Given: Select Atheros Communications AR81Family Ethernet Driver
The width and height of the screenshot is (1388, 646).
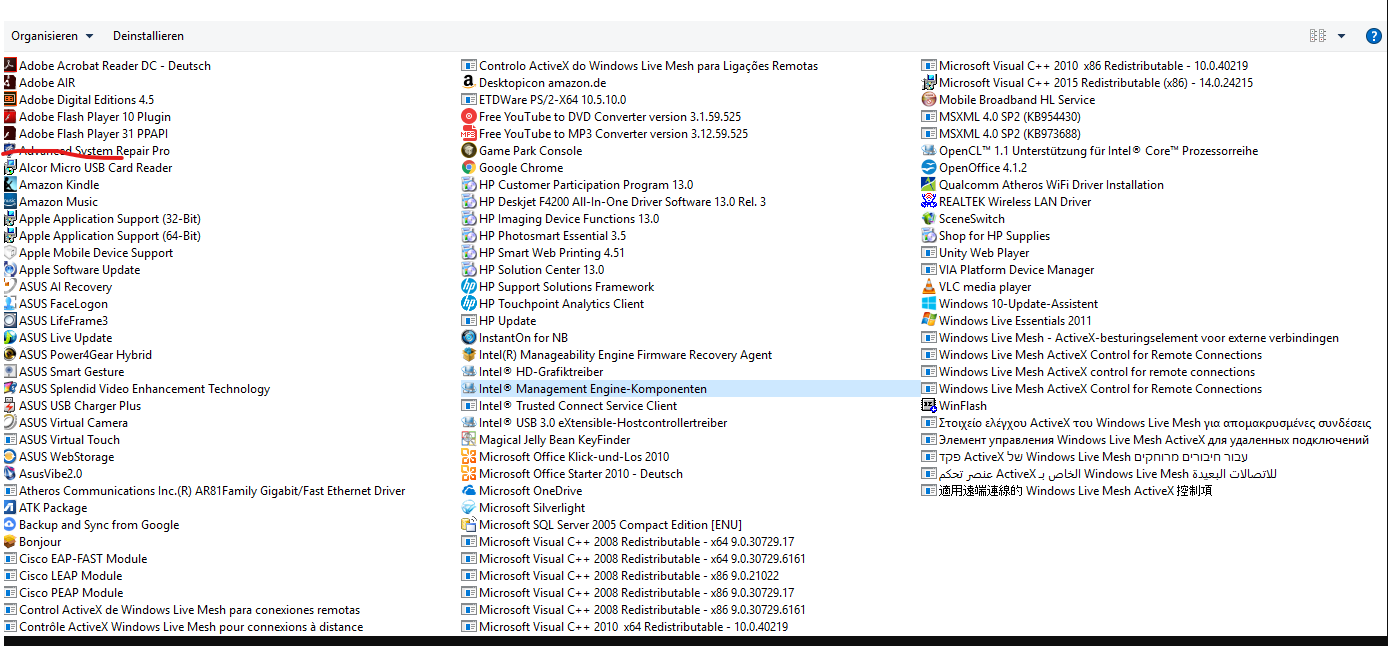Looking at the screenshot, I should click(205, 491).
